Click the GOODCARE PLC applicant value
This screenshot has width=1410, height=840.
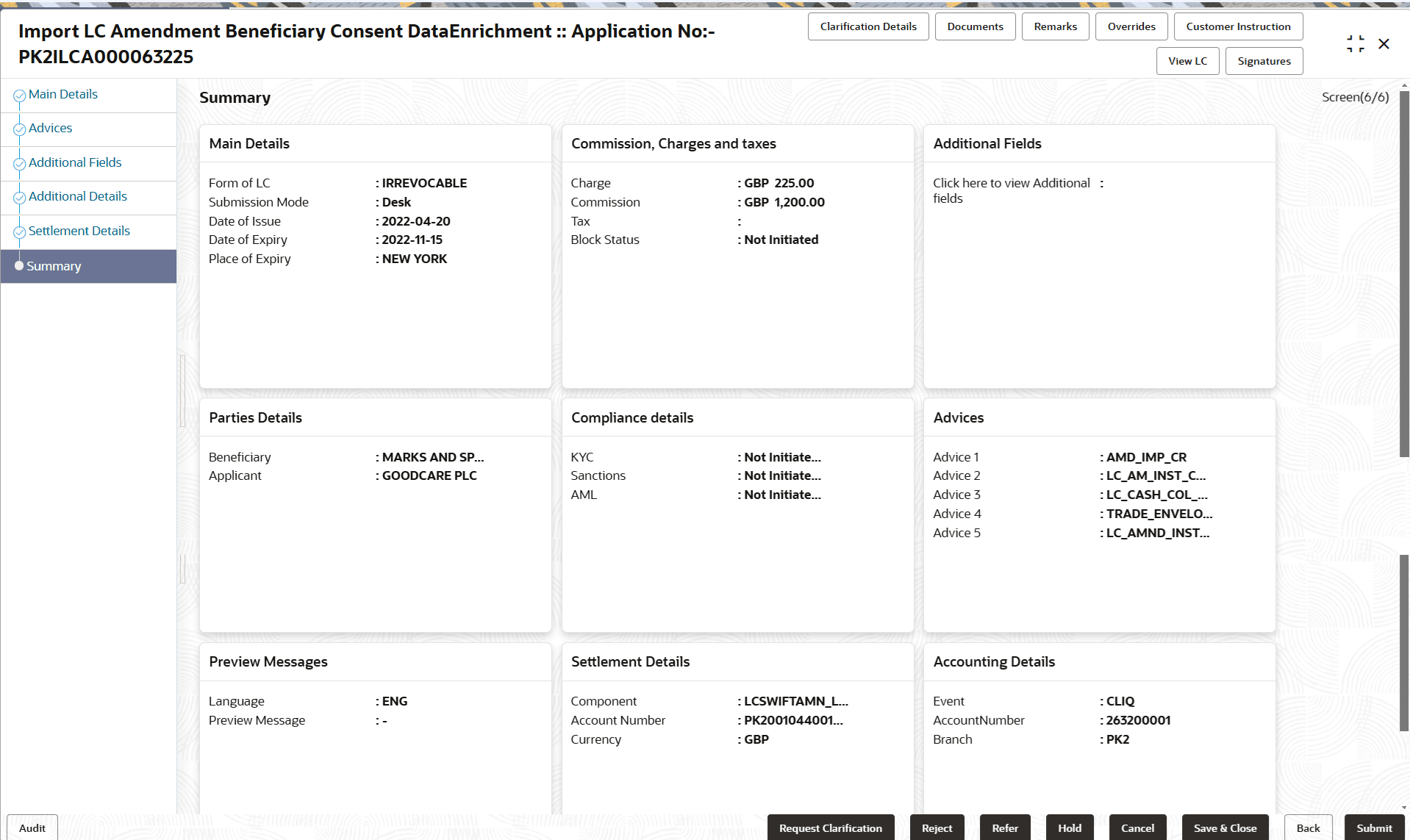point(429,475)
